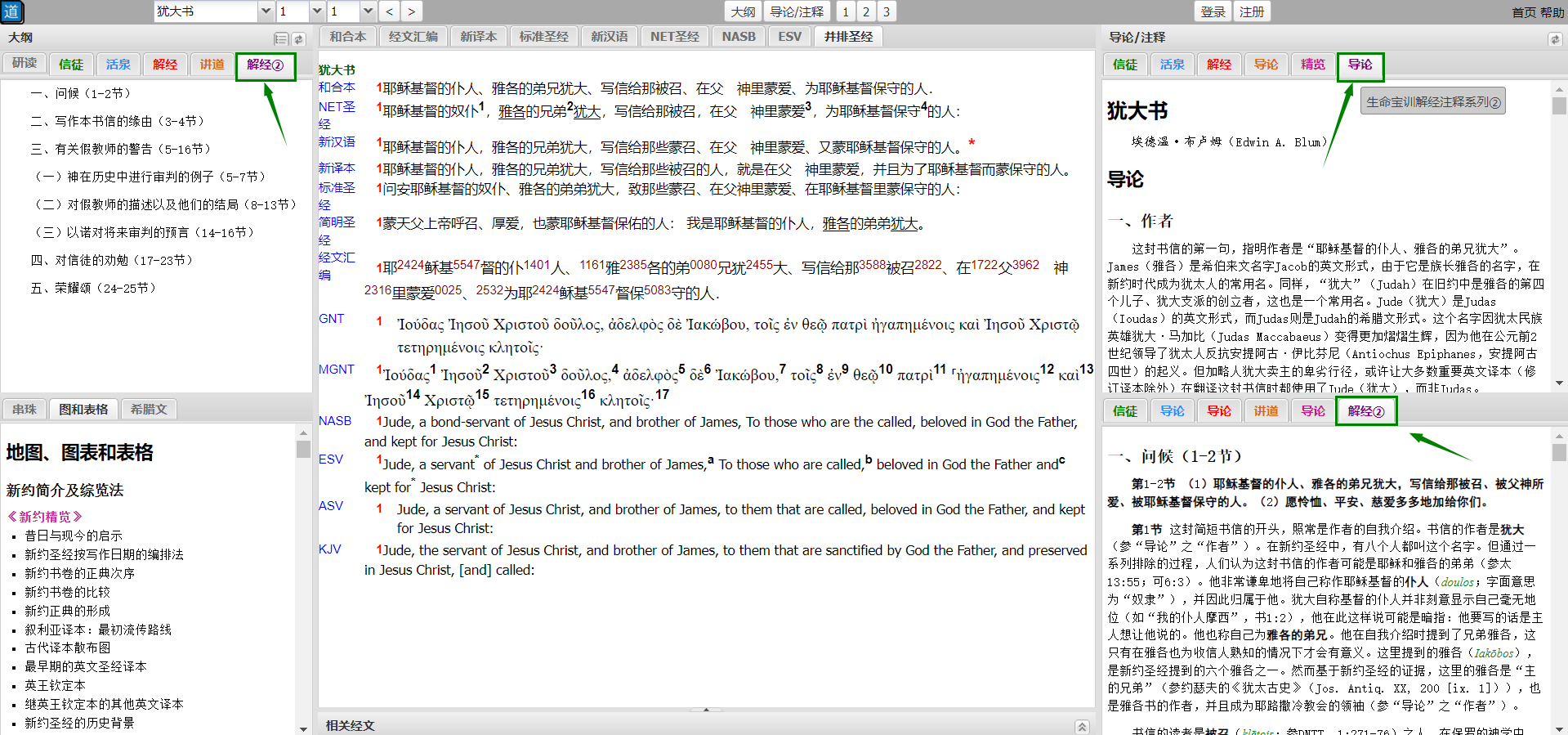This screenshot has width=1568, height=735.
Task: Select layout option 2 in top bar
Action: click(x=866, y=11)
